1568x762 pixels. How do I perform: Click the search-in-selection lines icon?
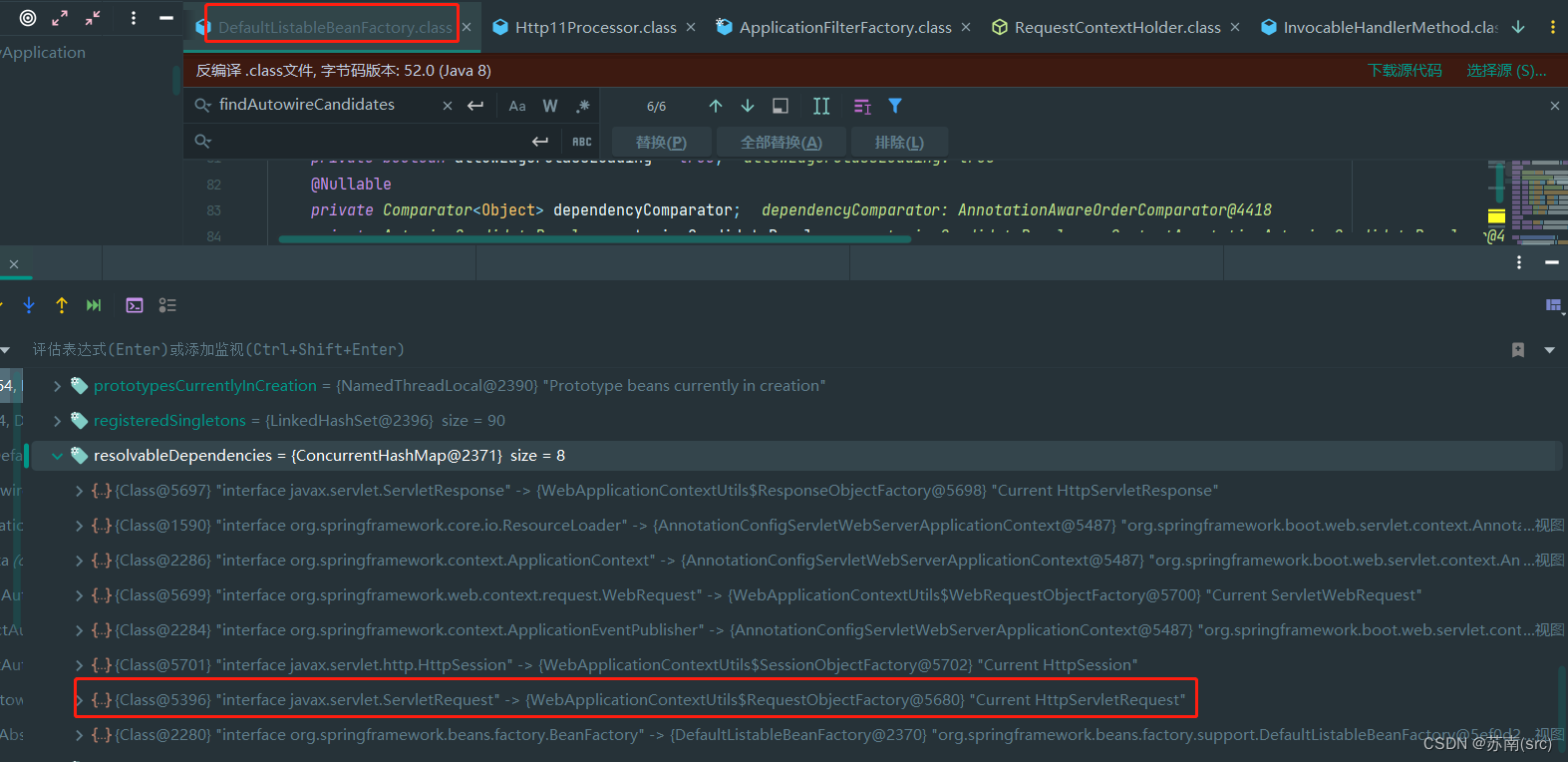pyautogui.click(x=863, y=106)
